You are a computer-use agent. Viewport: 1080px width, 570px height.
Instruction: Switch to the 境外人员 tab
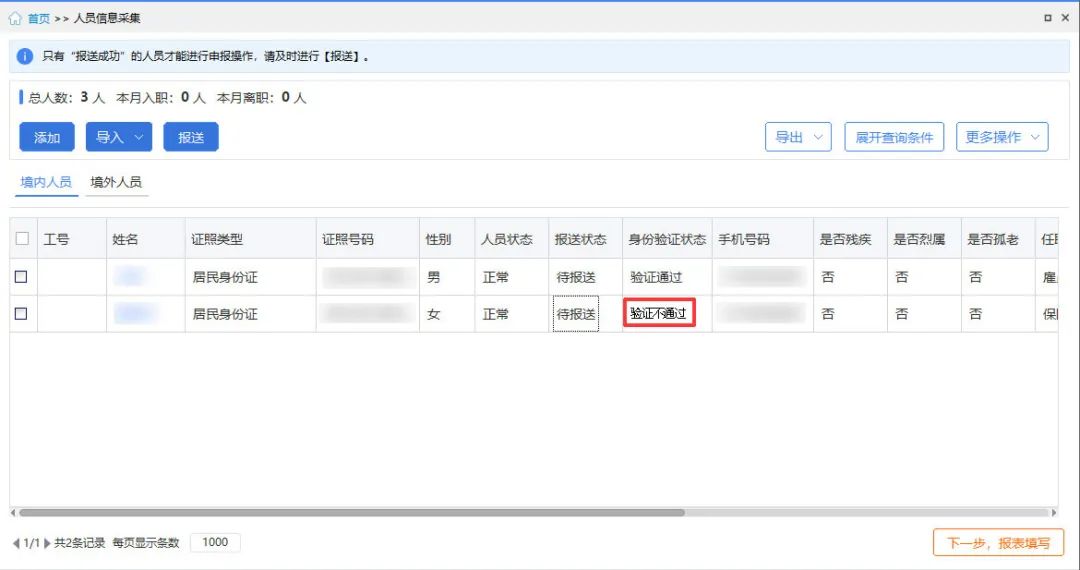[116, 182]
